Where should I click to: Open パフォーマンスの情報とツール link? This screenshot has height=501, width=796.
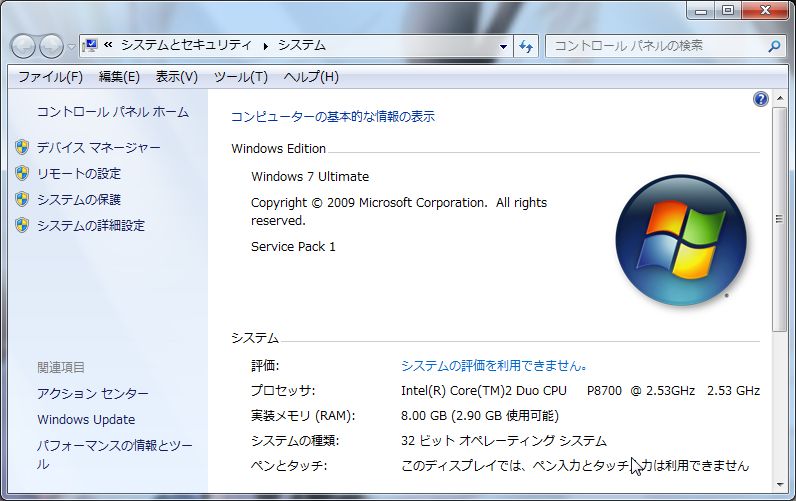pos(115,455)
